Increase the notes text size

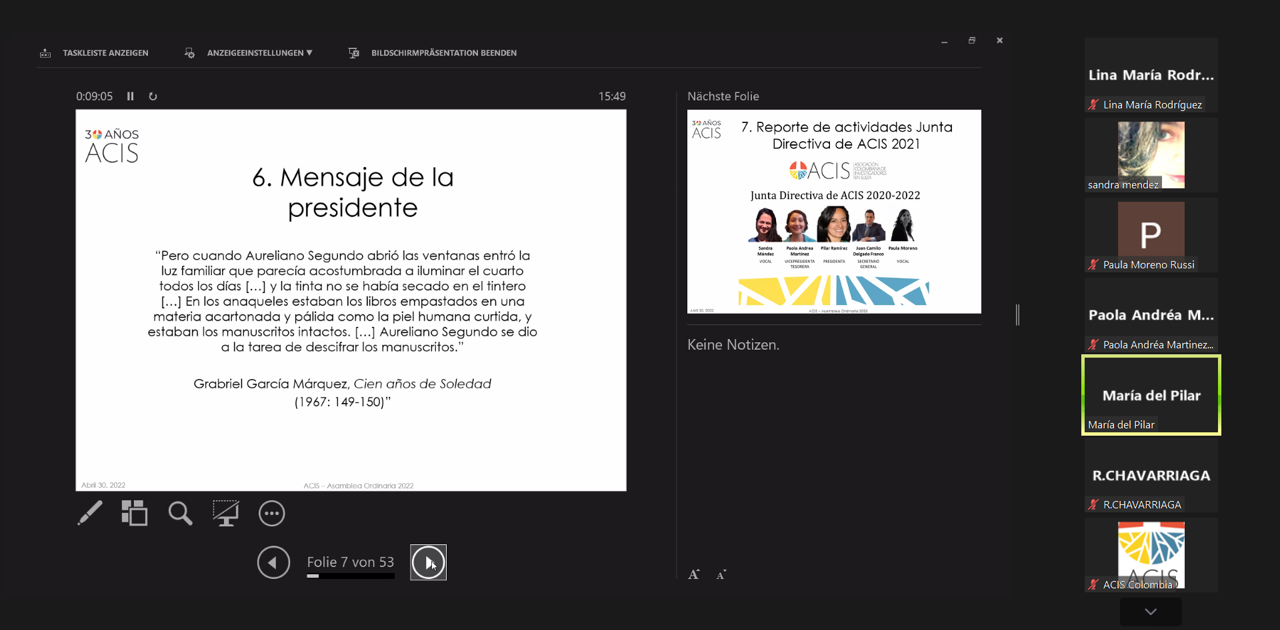[x=694, y=574]
